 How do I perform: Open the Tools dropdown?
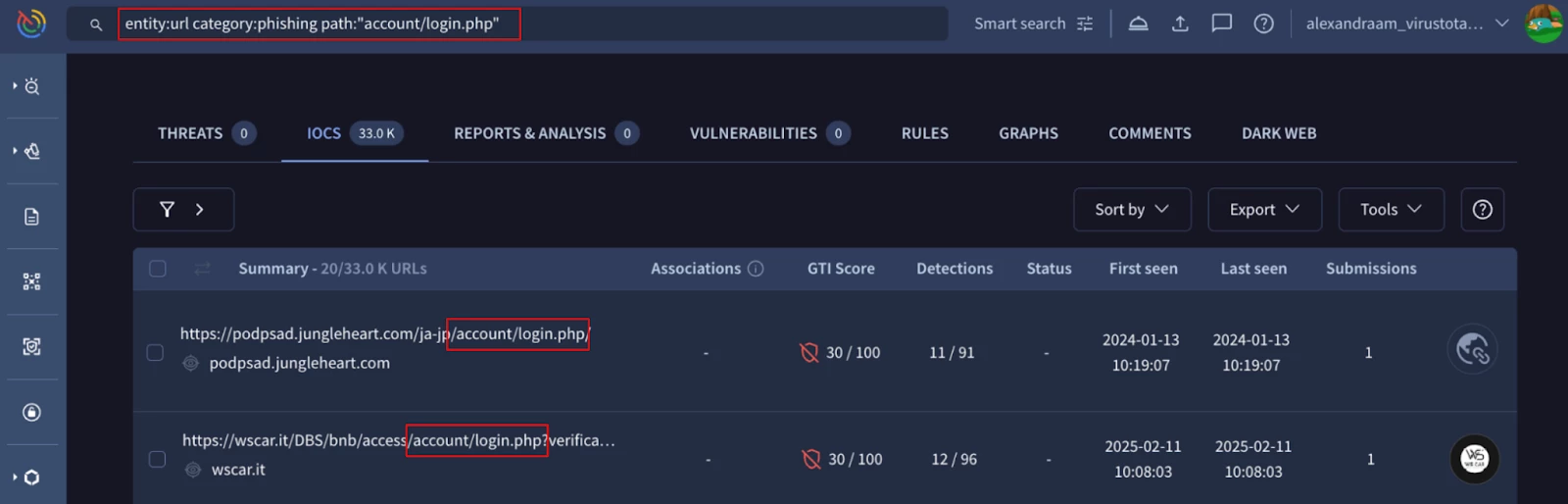pyautogui.click(x=1391, y=209)
